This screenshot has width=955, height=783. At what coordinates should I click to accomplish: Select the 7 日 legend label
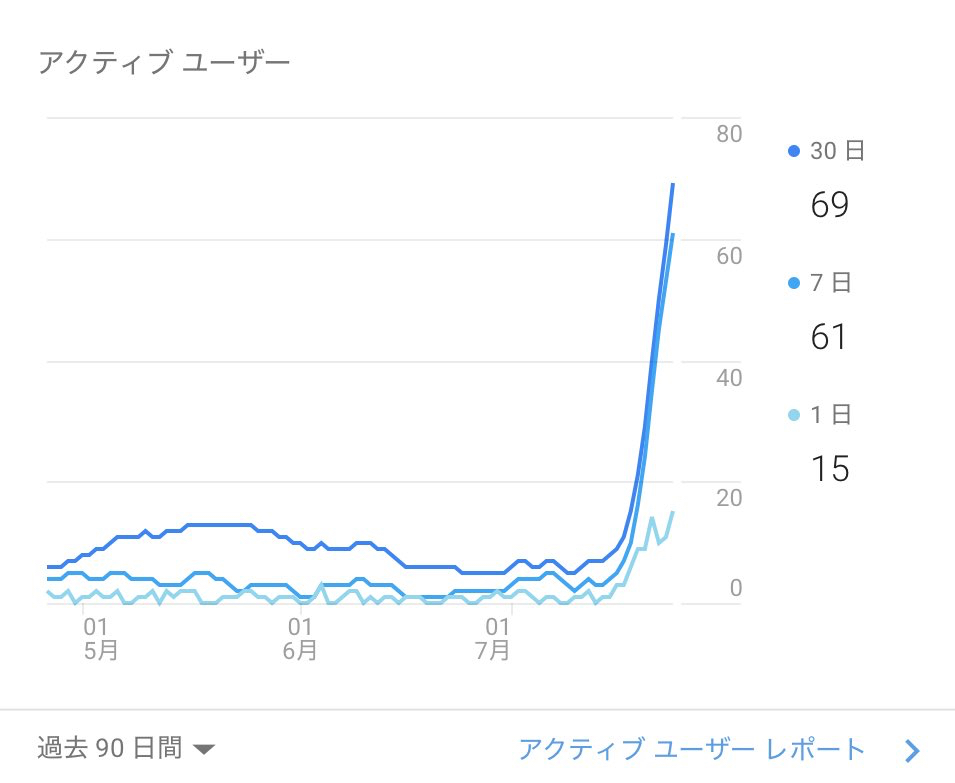point(830,283)
